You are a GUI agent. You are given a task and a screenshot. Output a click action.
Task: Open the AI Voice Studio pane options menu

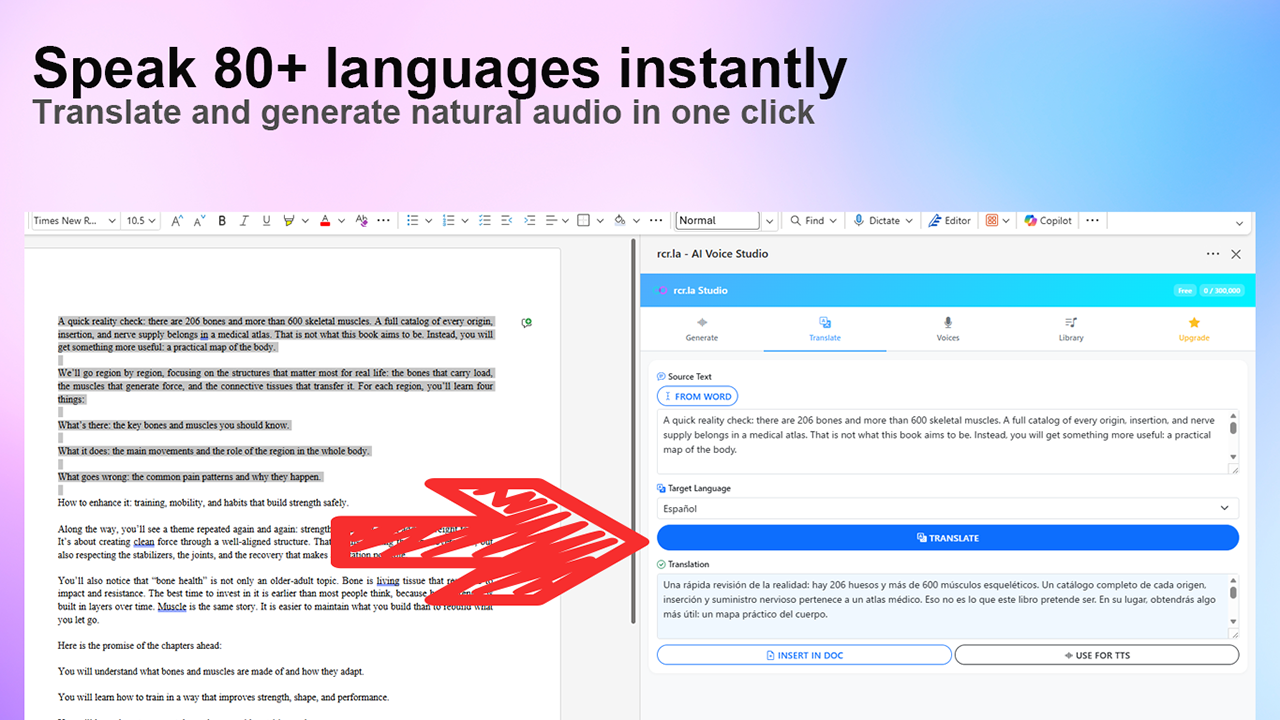coord(1213,254)
